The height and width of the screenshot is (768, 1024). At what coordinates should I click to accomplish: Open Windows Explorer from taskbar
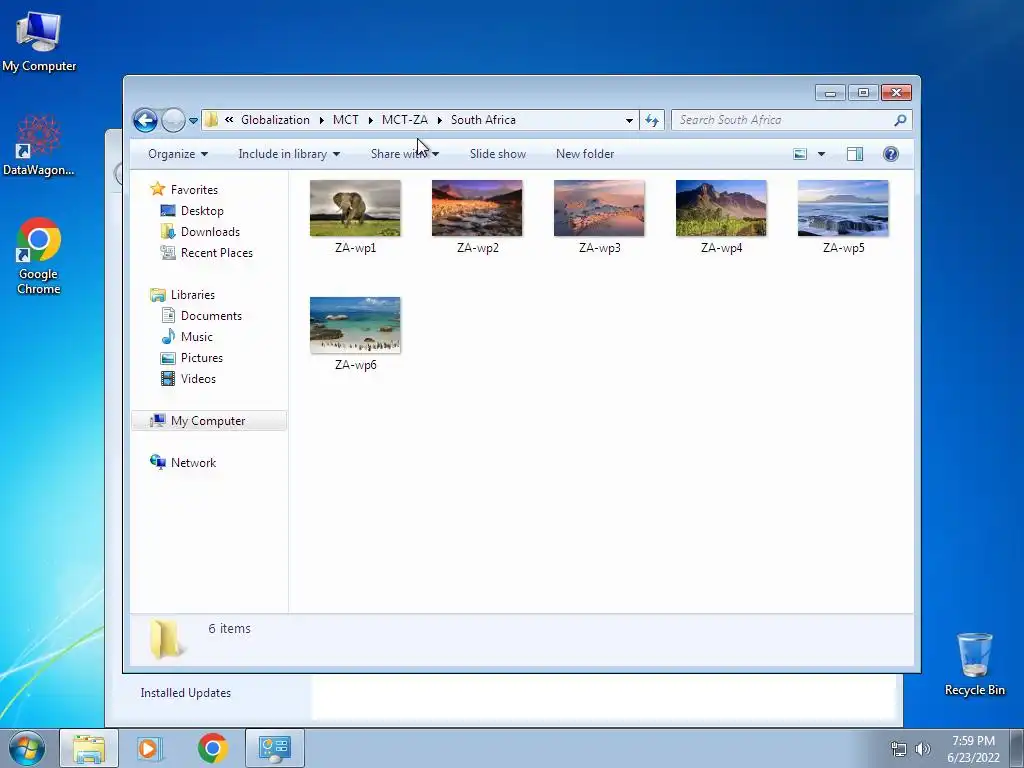pos(89,748)
